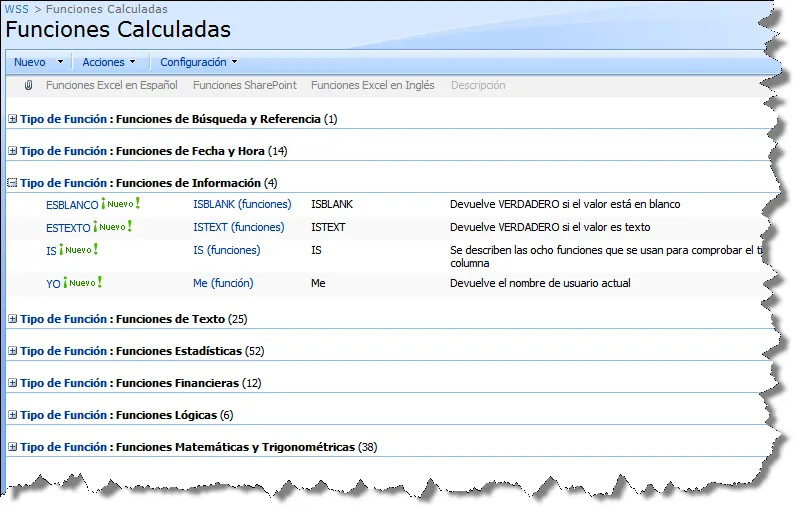Open the IS list item
Image resolution: width=794 pixels, height=507 pixels.
[51, 251]
